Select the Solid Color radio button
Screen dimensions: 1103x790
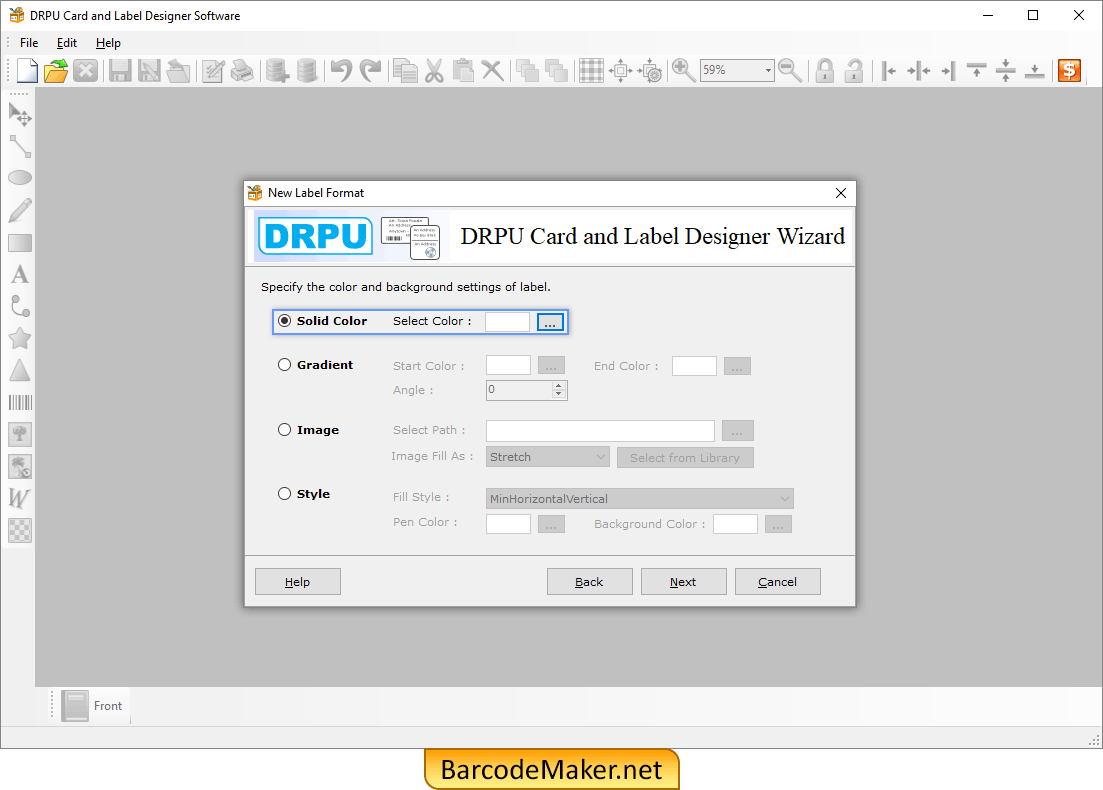tap(284, 321)
